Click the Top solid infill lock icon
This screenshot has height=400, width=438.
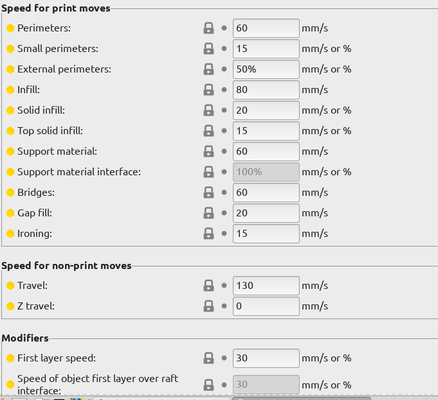[x=209, y=131]
